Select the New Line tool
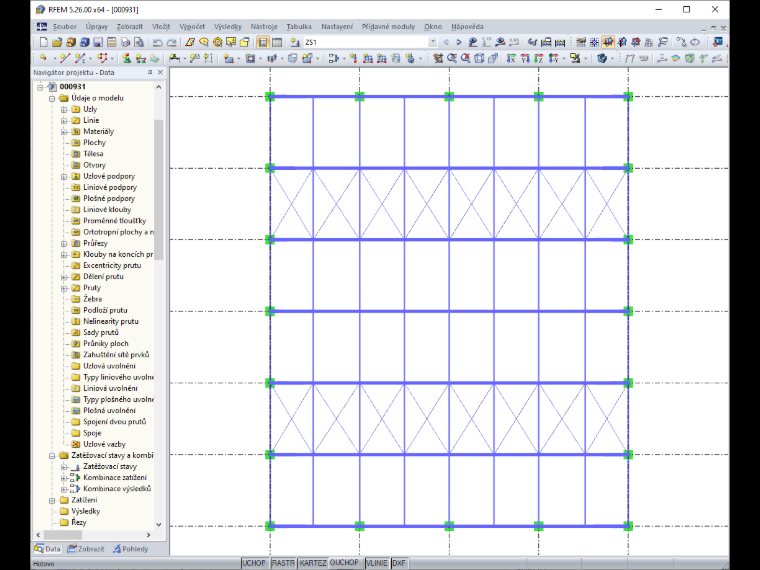This screenshot has height=570, width=760. (65, 58)
